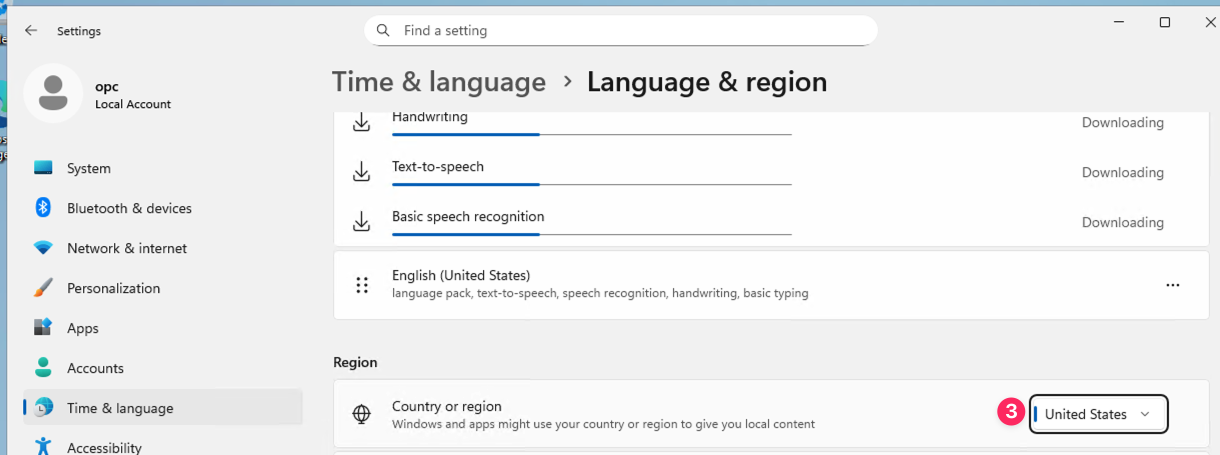This screenshot has height=455, width=1220.
Task: Click Downloading status for Handwriting
Action: 1123,123
